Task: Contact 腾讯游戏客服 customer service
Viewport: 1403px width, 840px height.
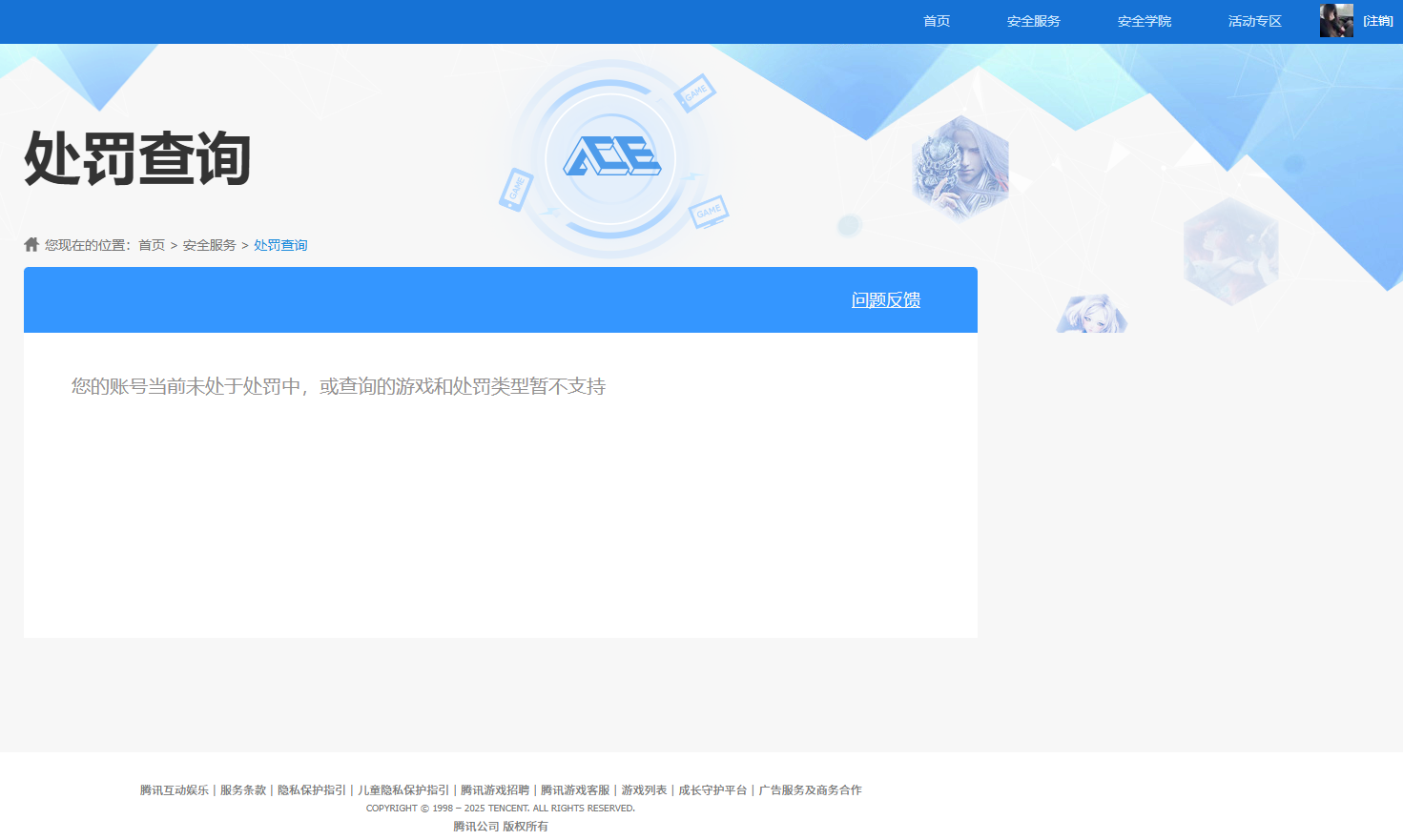Action: [x=576, y=789]
